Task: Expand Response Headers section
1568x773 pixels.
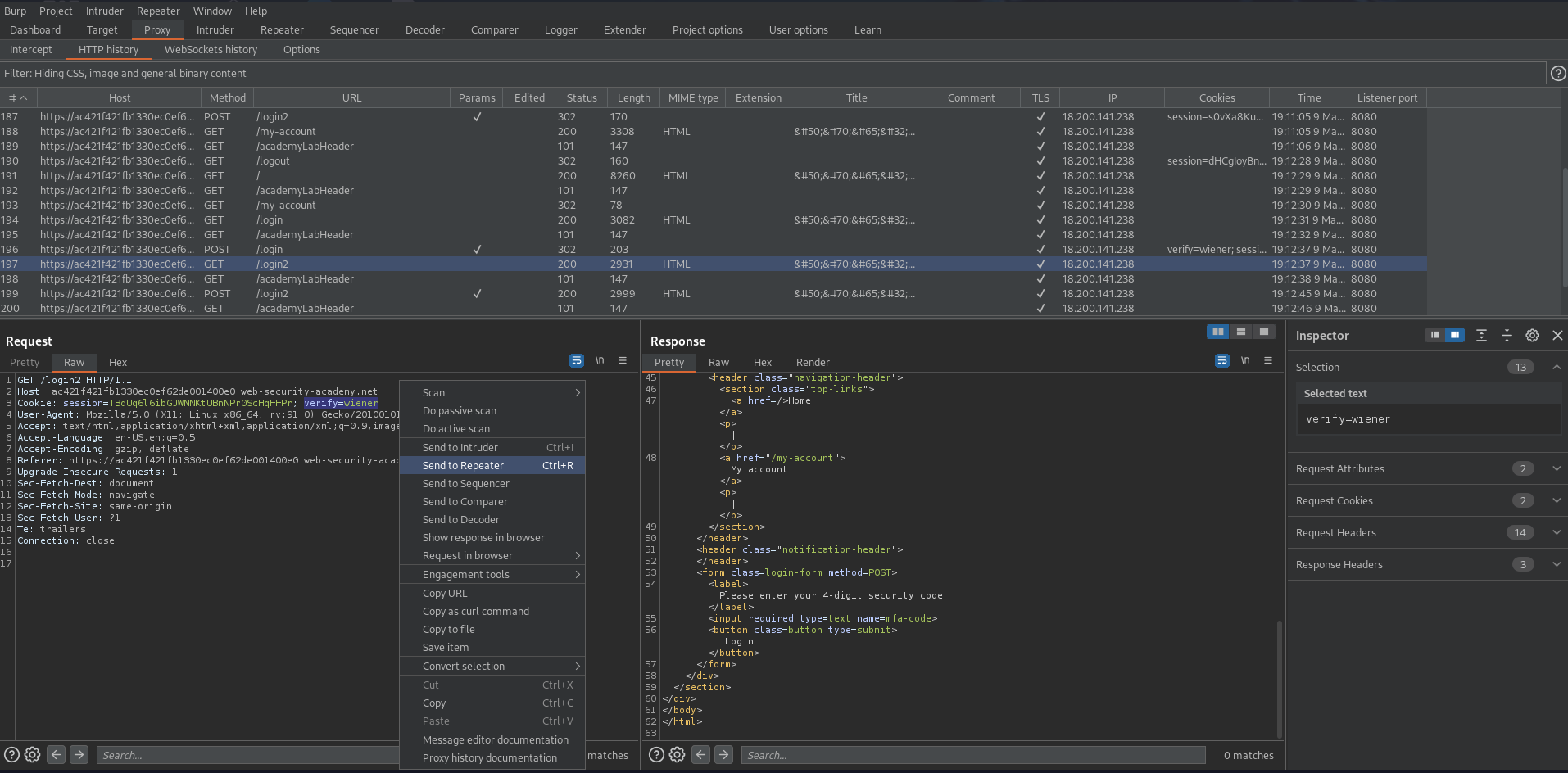Action: 1556,564
